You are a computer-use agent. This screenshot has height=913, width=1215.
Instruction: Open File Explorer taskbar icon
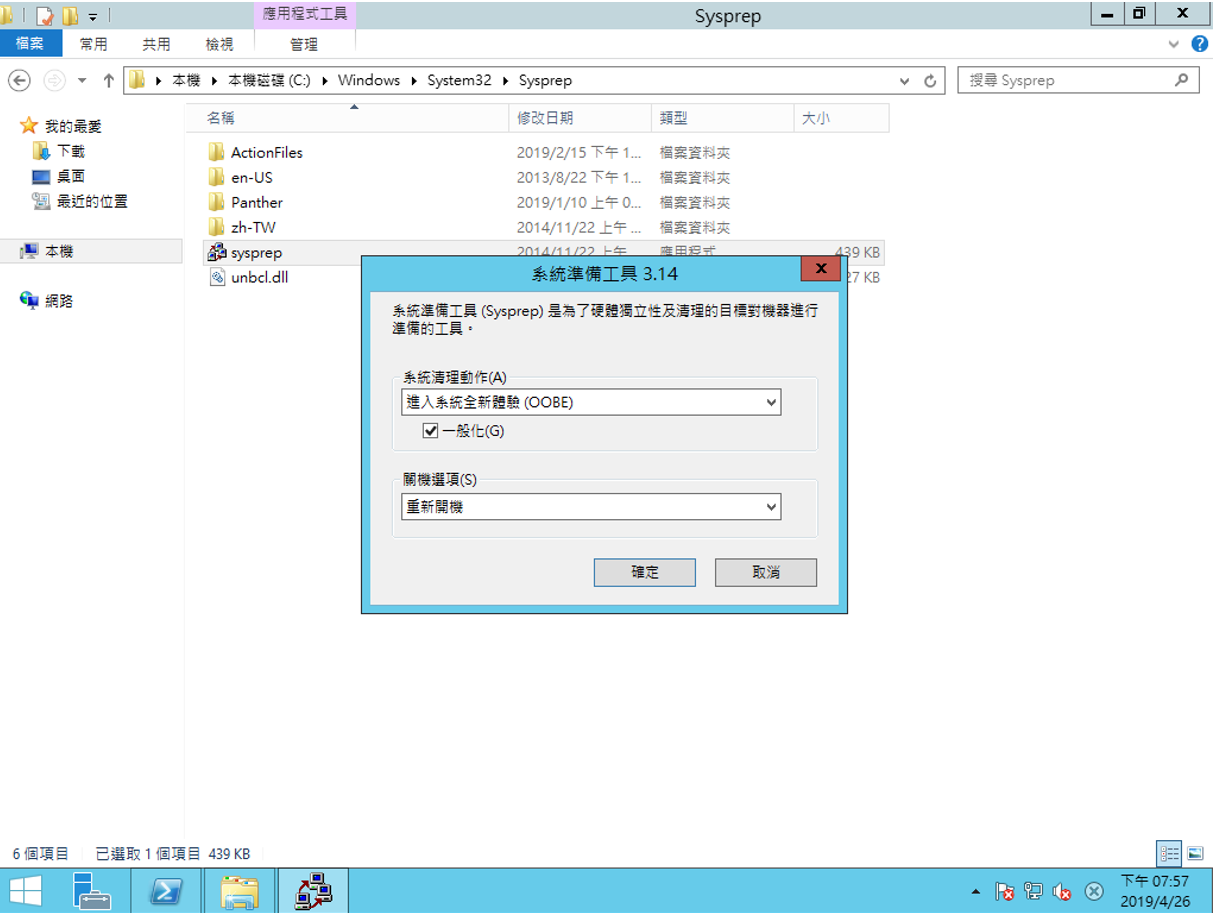(239, 890)
